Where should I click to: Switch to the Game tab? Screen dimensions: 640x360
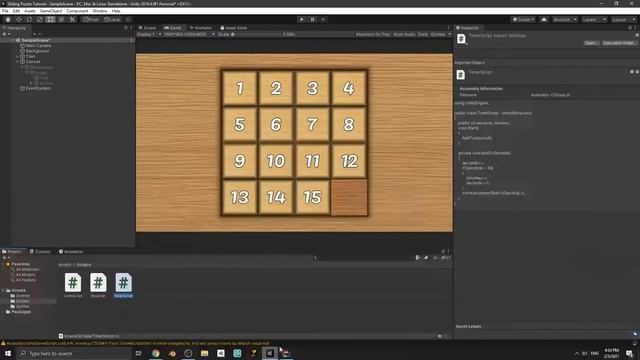click(173, 28)
